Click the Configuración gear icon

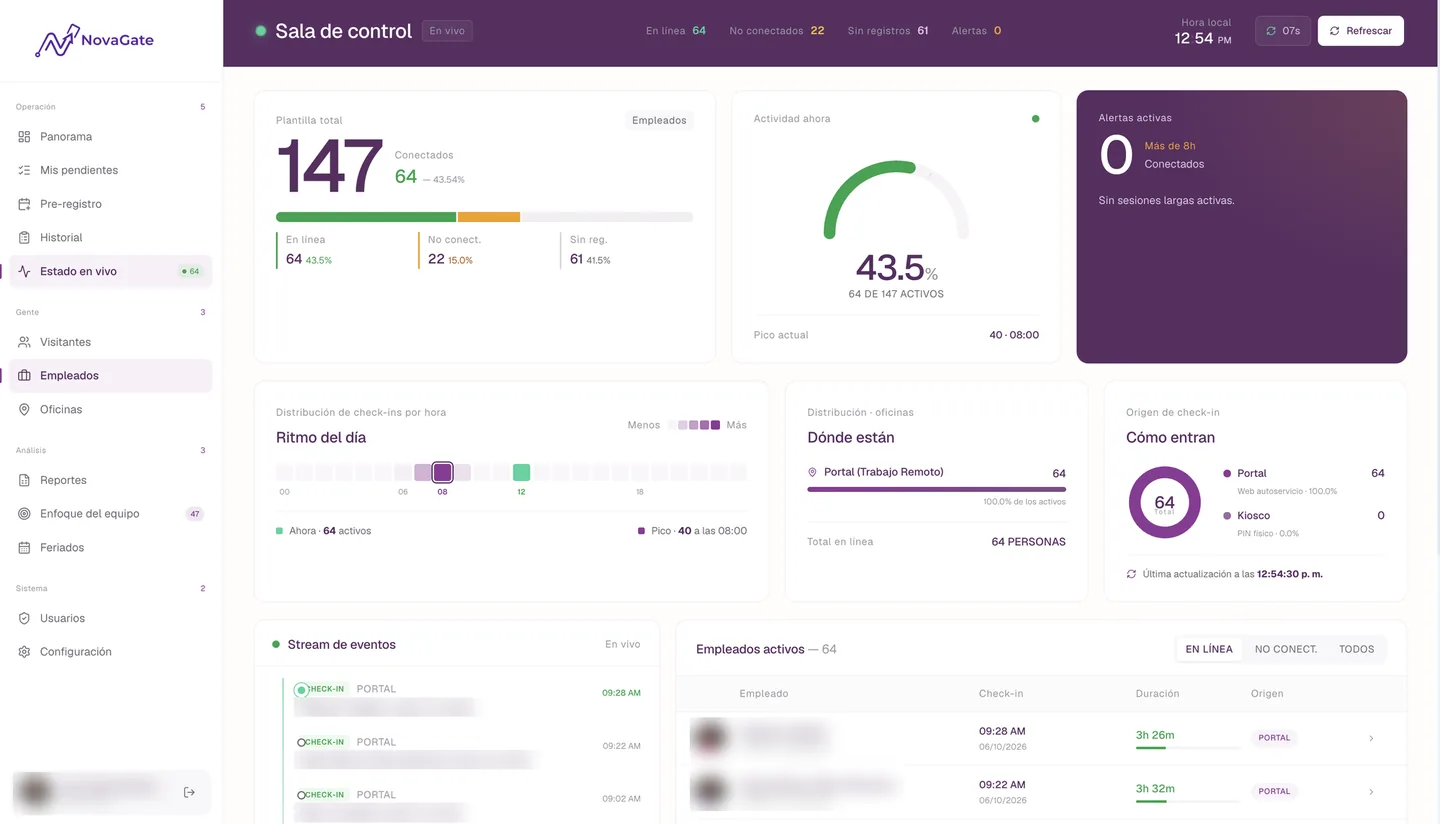(x=24, y=652)
